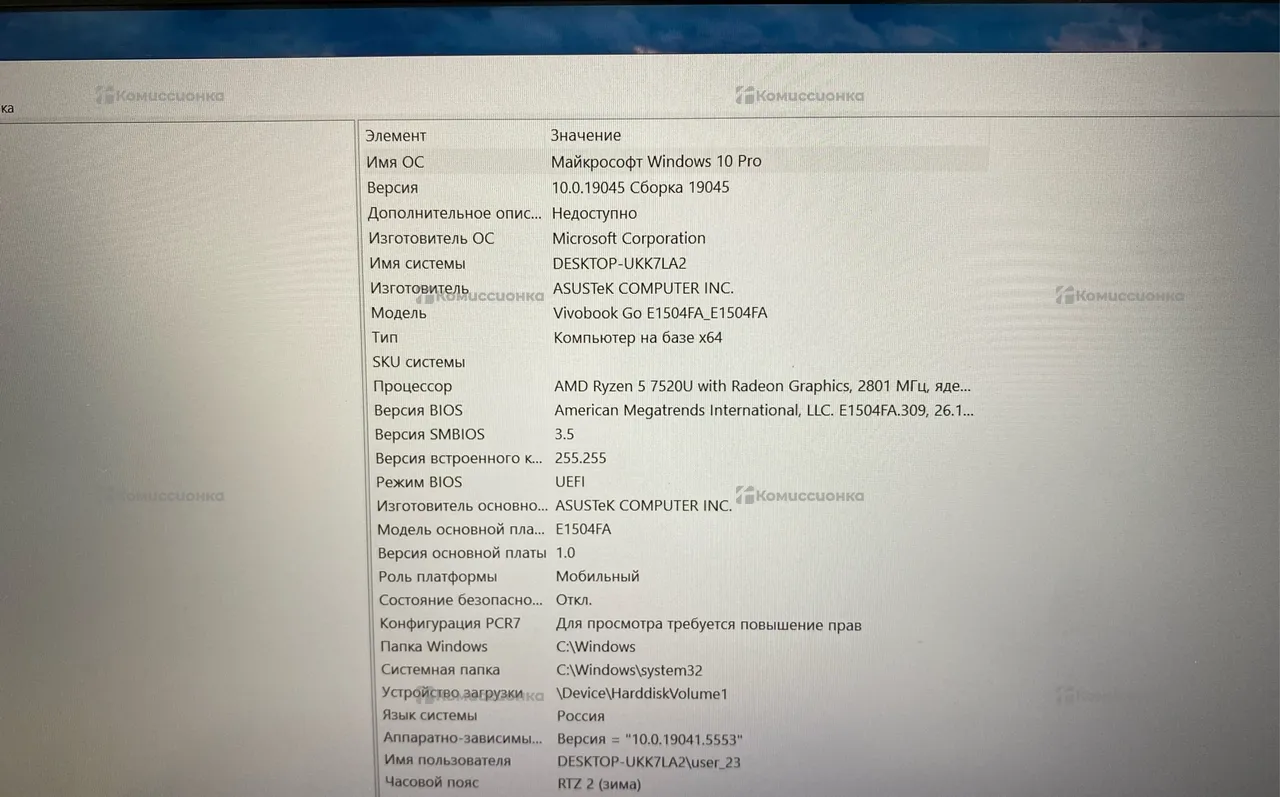Click the BIOS mode value 'UEFI'
Image resolution: width=1280 pixels, height=797 pixels.
tap(570, 482)
